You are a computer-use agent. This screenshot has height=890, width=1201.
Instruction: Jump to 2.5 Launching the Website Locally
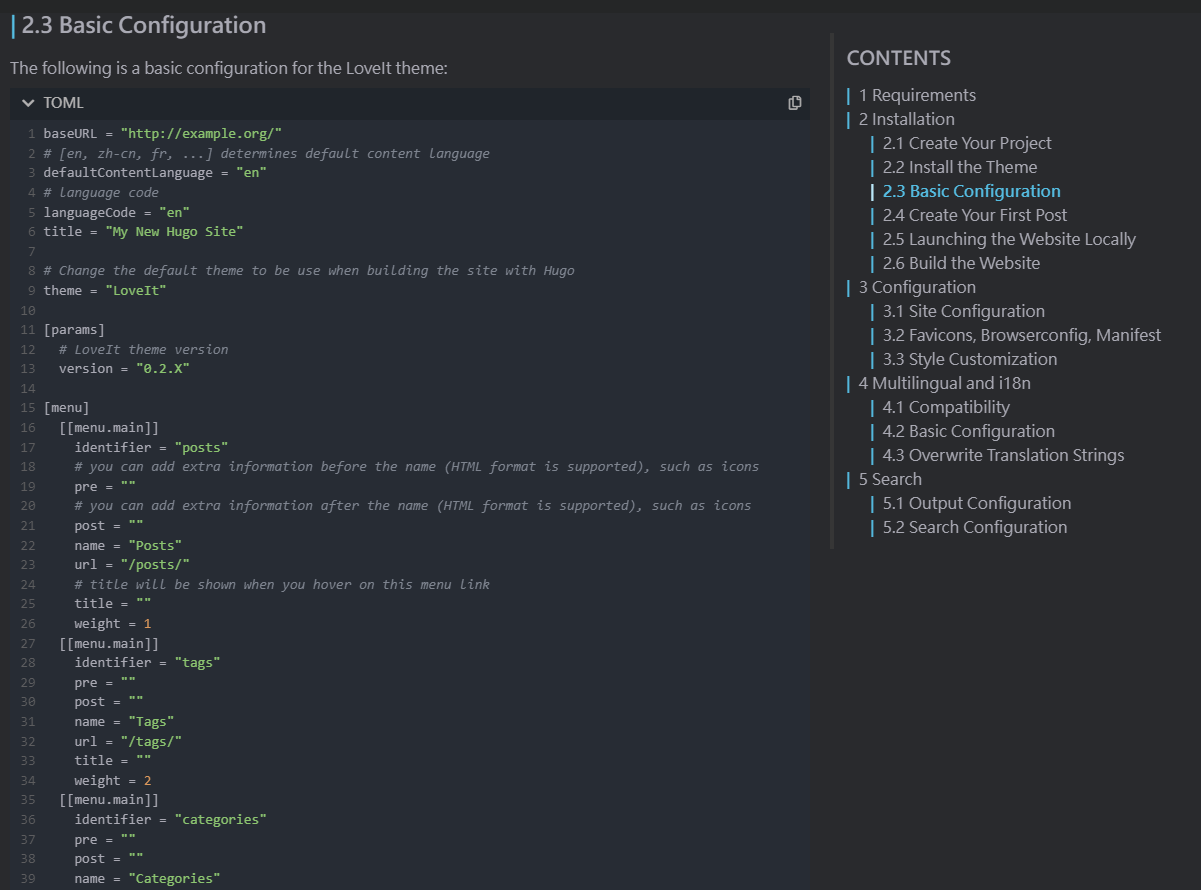point(1008,238)
